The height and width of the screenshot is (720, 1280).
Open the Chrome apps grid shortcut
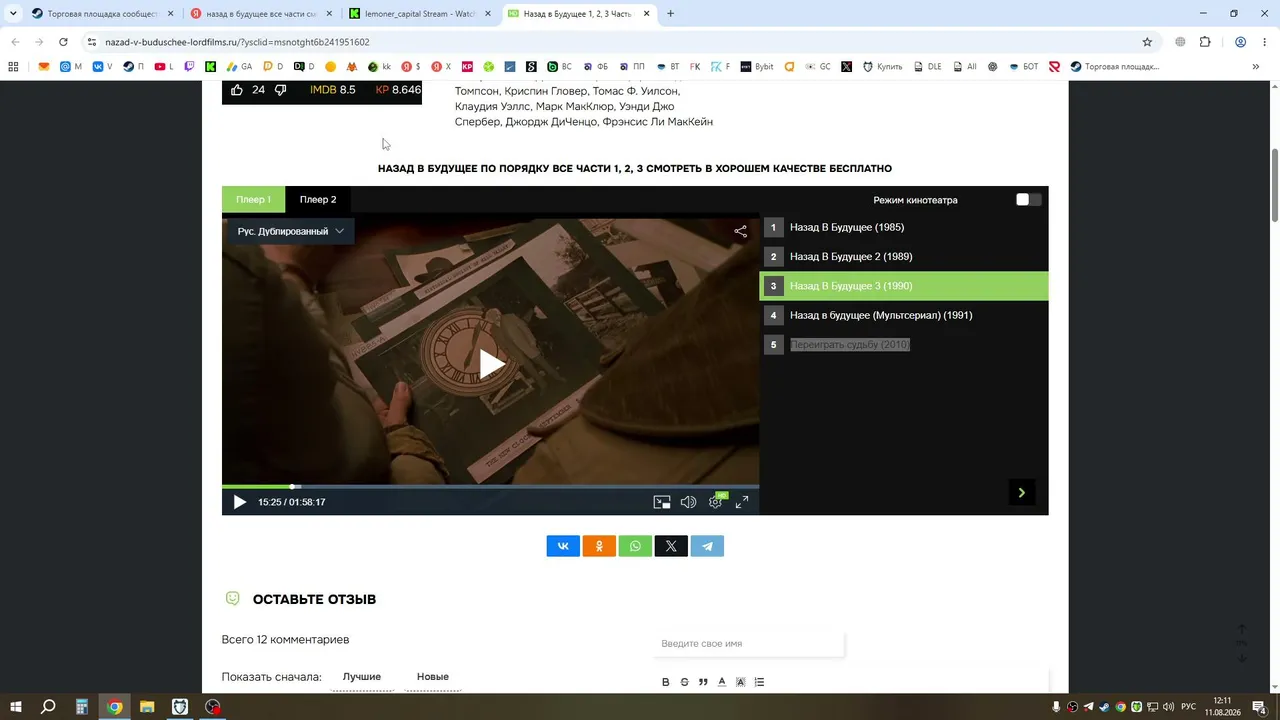click(x=13, y=67)
